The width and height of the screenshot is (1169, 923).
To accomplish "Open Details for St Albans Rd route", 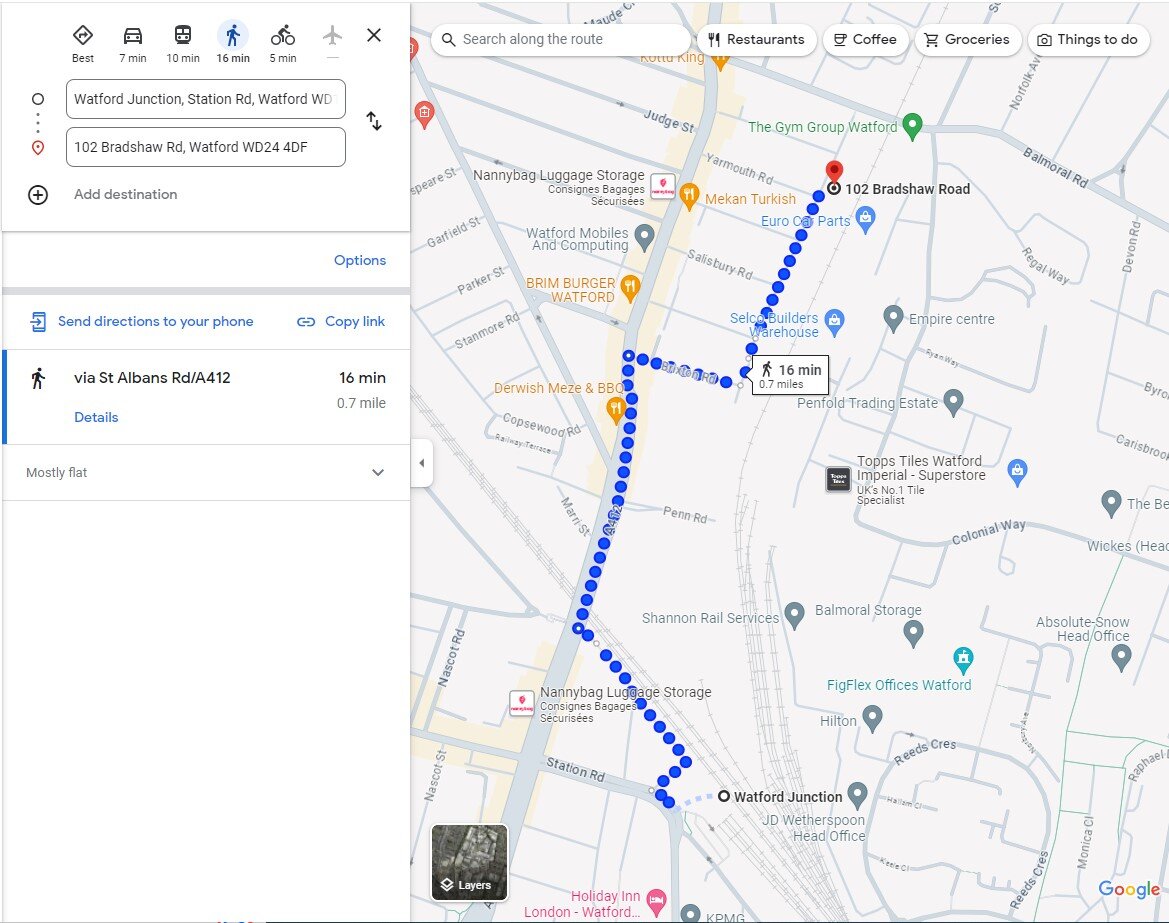I will coord(96,417).
